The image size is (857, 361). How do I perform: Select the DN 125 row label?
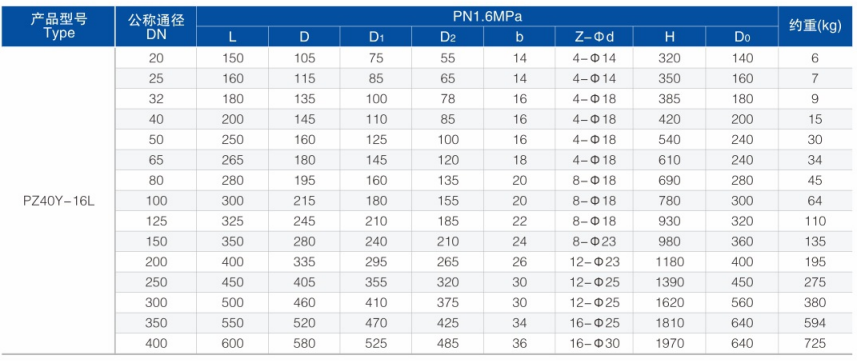[156, 222]
